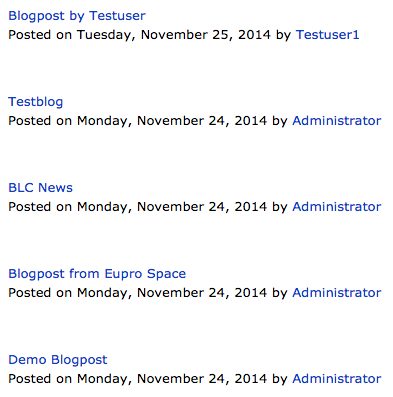Click "Posted on" text under Eupro Space title
This screenshot has height=397, width=393.
pos(40,293)
